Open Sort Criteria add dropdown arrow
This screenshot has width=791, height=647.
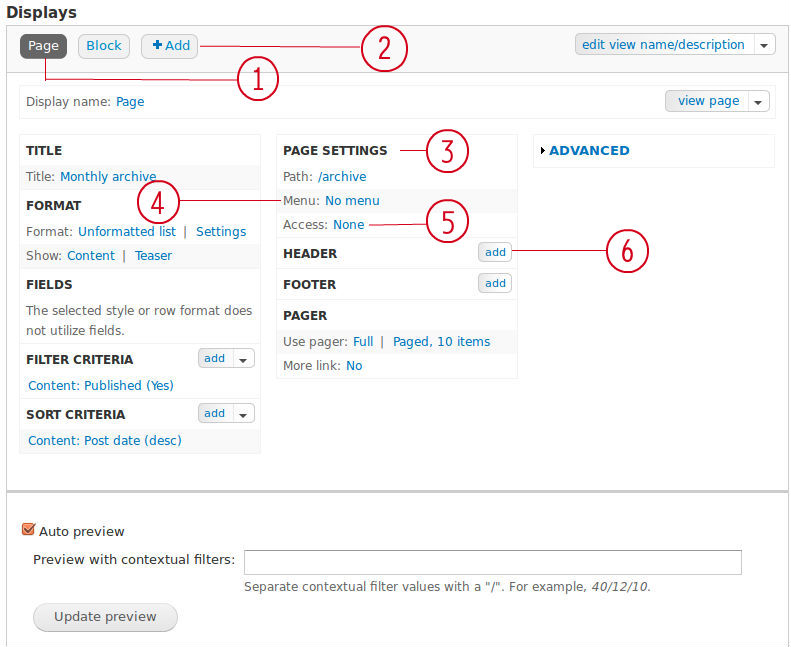point(243,414)
